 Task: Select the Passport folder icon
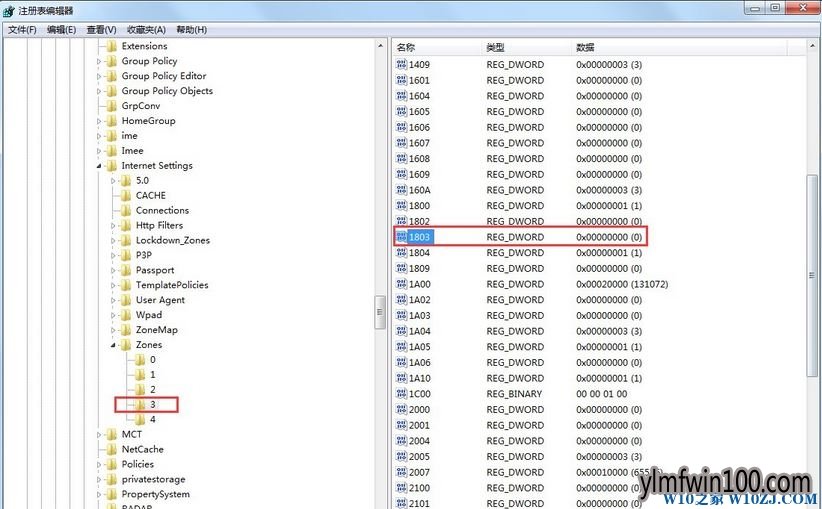click(125, 270)
